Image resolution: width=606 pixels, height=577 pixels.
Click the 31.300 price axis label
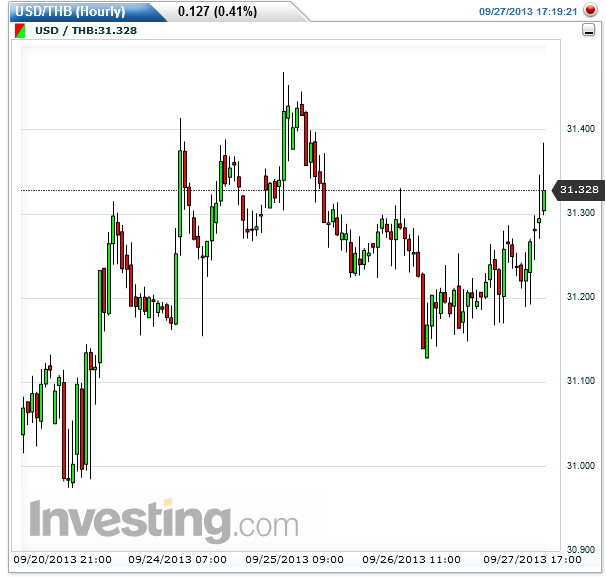pyautogui.click(x=580, y=213)
